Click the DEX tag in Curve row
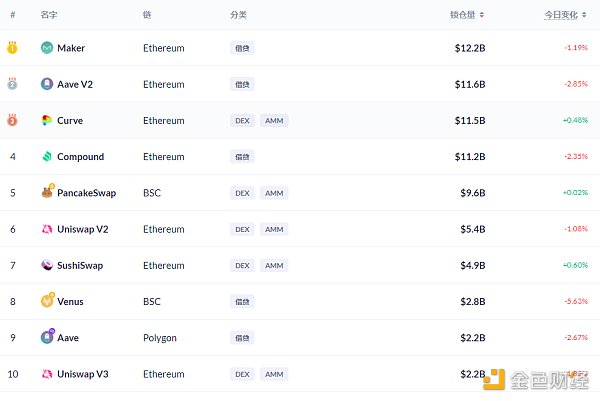The width and height of the screenshot is (600, 401). [x=241, y=121]
